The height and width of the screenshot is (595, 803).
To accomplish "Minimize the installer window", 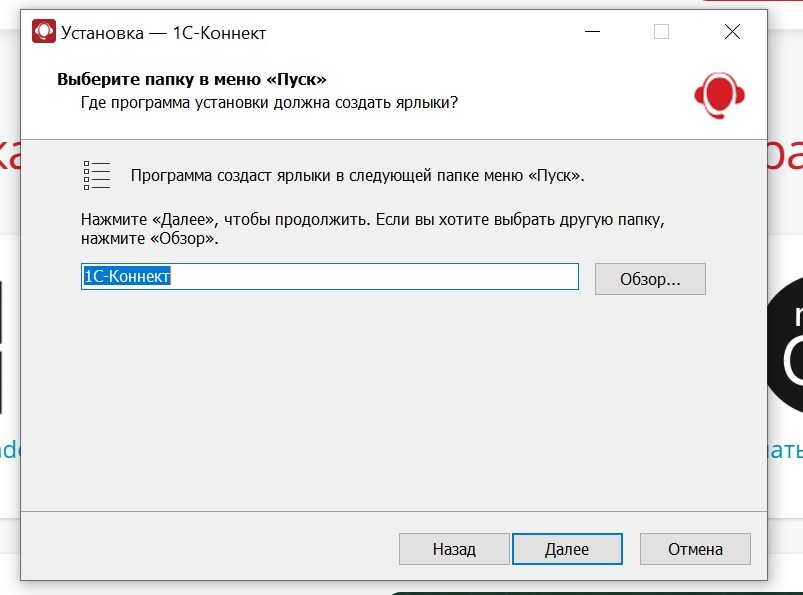I will 592,32.
